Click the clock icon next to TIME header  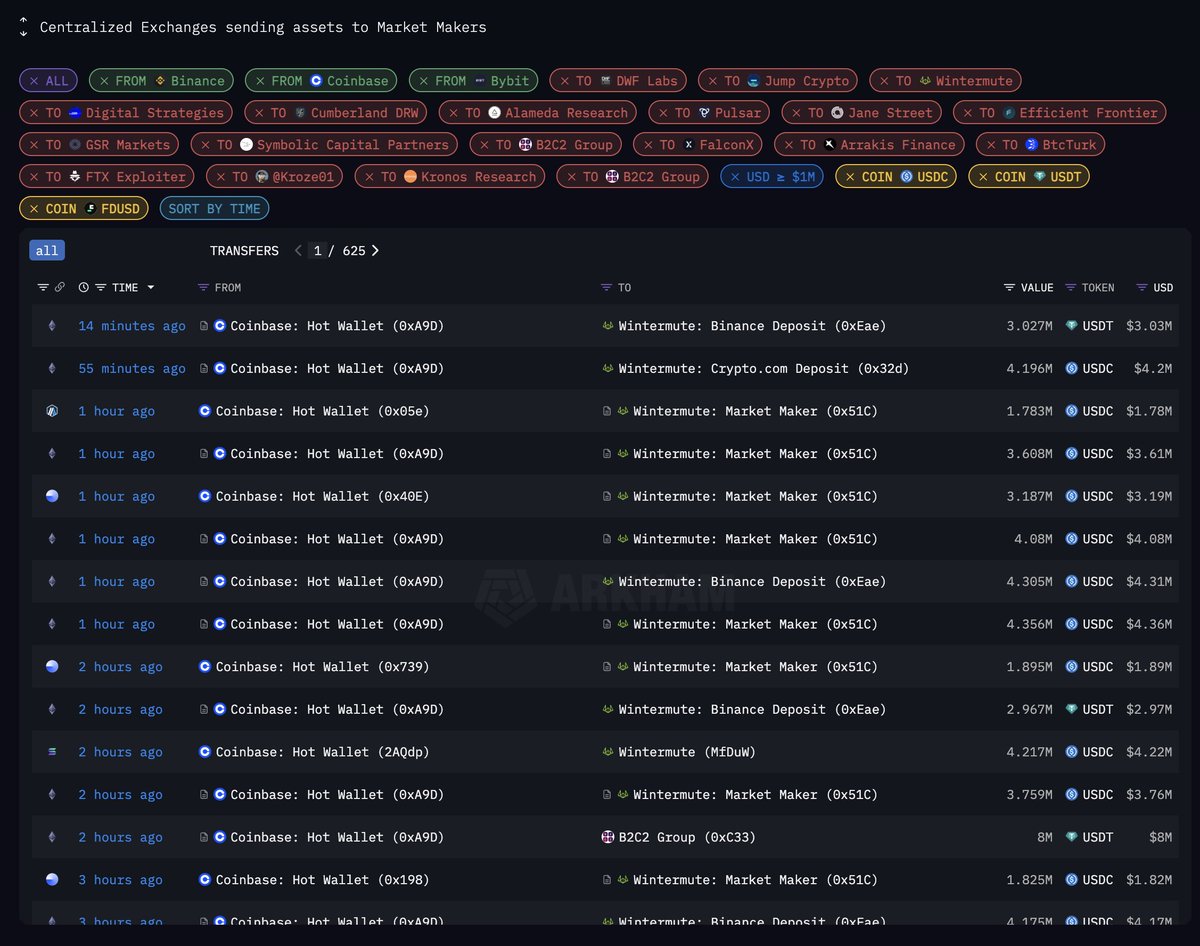pyautogui.click(x=84, y=288)
